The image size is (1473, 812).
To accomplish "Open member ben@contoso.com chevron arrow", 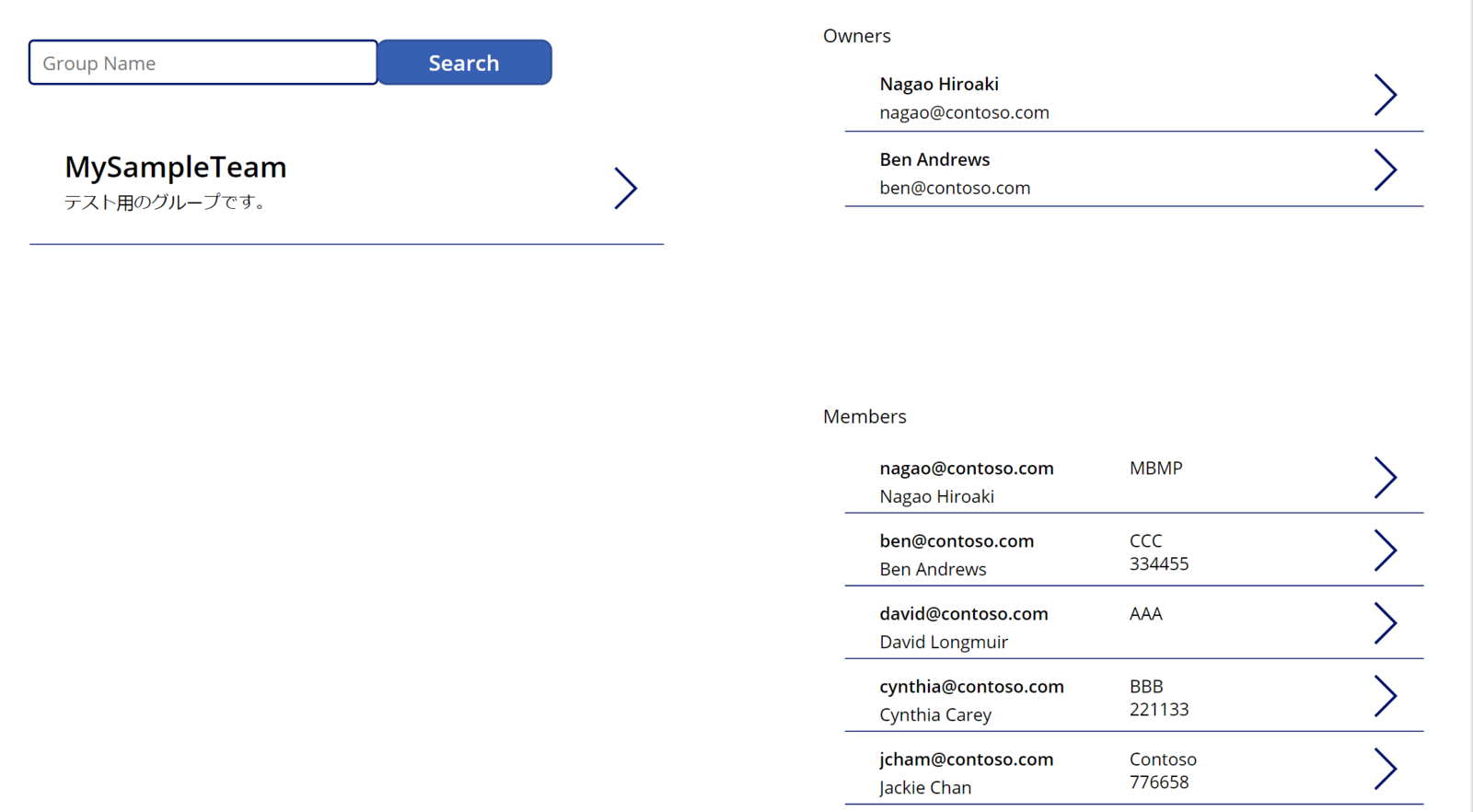I will coord(1386,551).
